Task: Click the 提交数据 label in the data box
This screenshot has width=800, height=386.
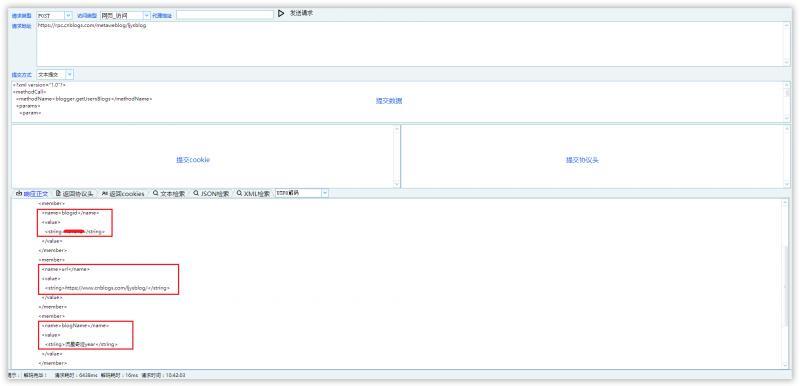Action: click(389, 101)
